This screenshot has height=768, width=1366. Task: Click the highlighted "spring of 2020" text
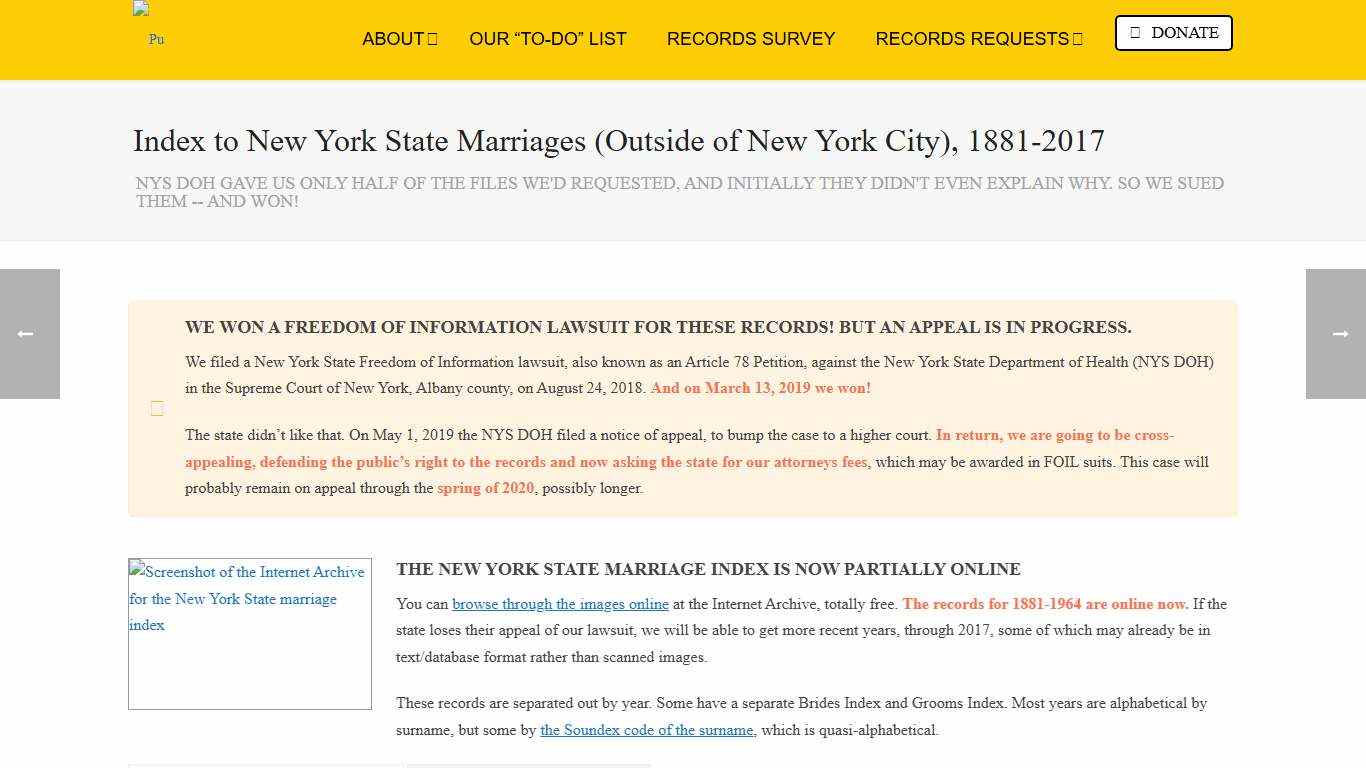pos(485,488)
